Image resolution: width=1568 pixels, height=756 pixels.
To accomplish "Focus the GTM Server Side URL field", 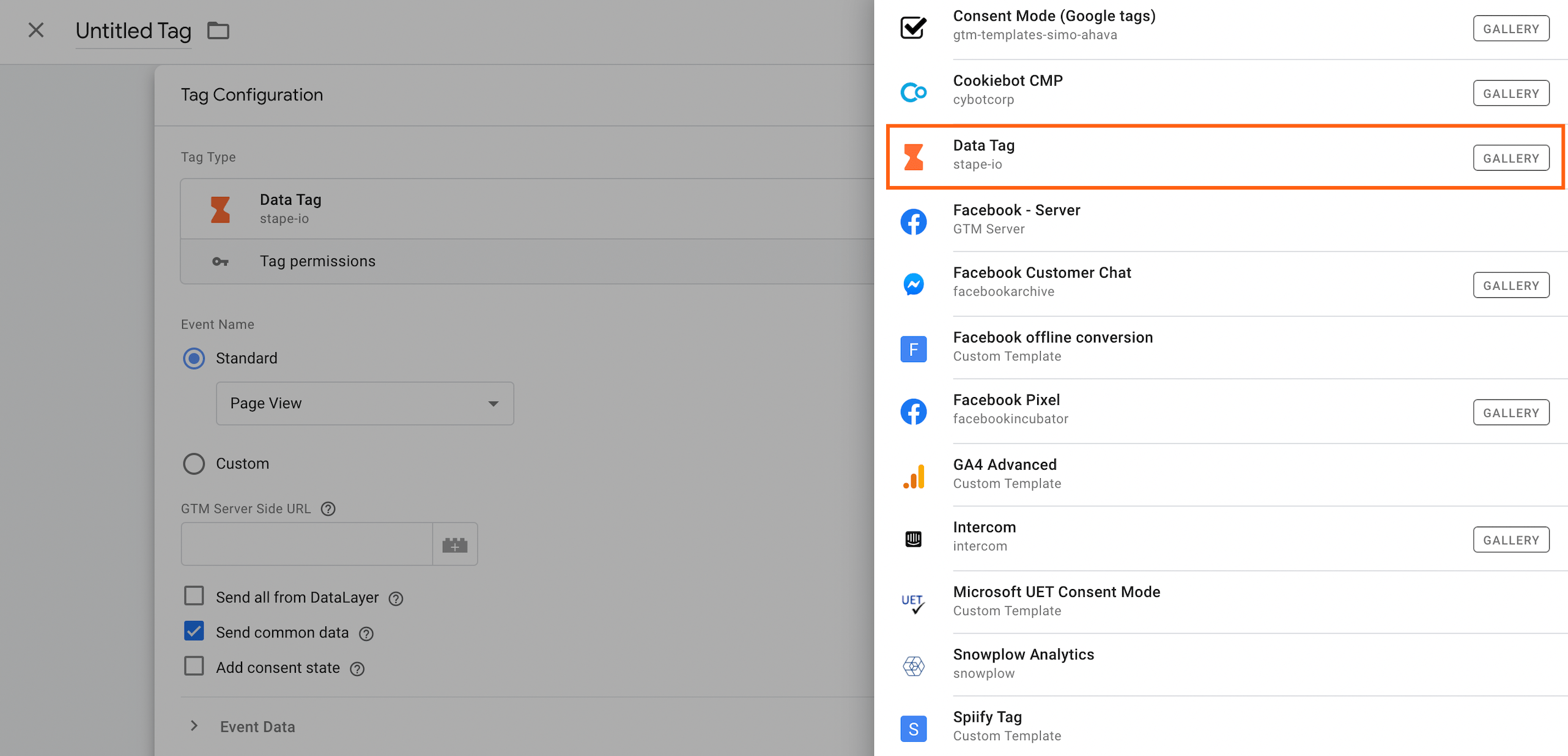I will 307,544.
